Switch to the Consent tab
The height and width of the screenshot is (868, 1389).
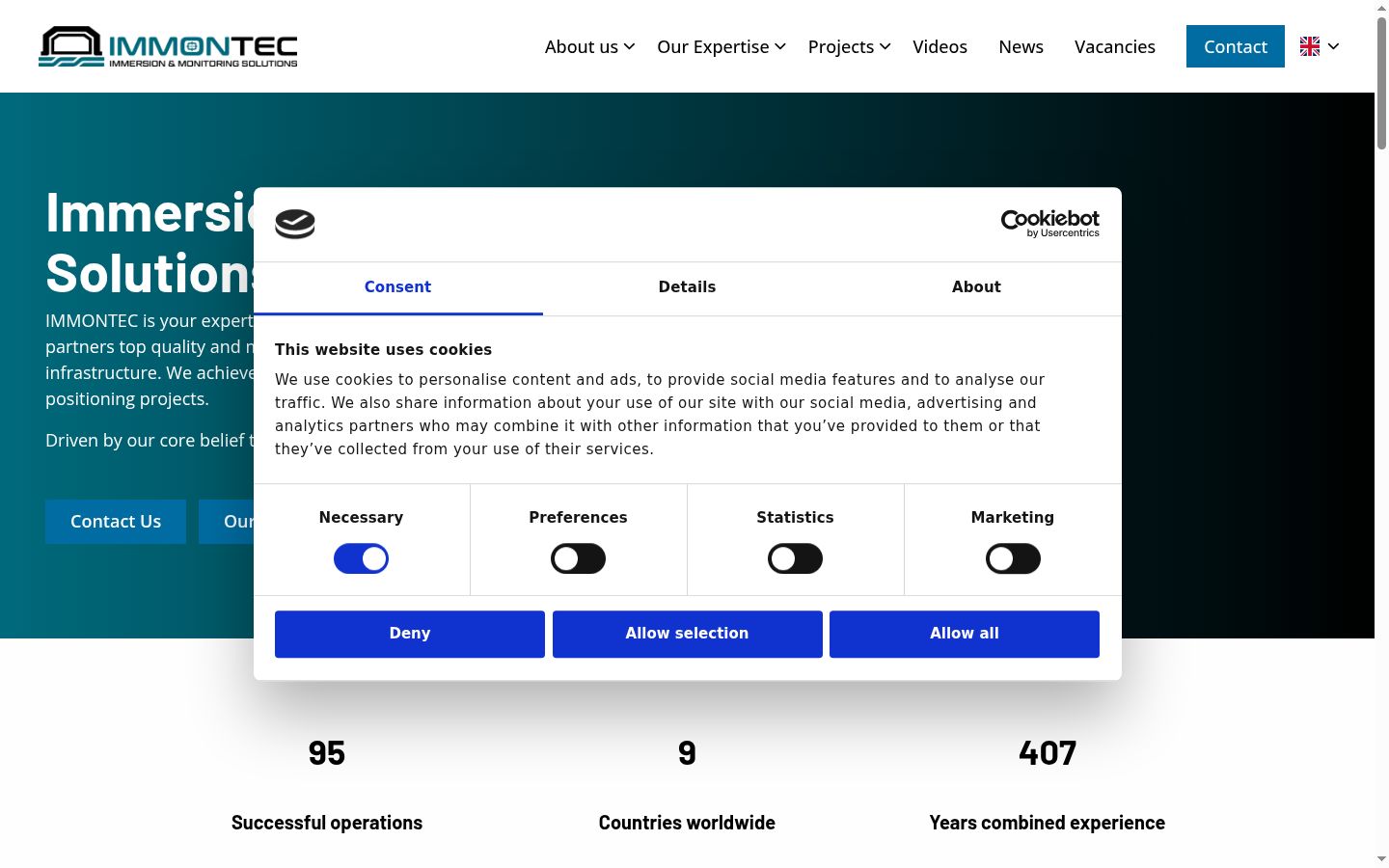pyautogui.click(x=397, y=287)
